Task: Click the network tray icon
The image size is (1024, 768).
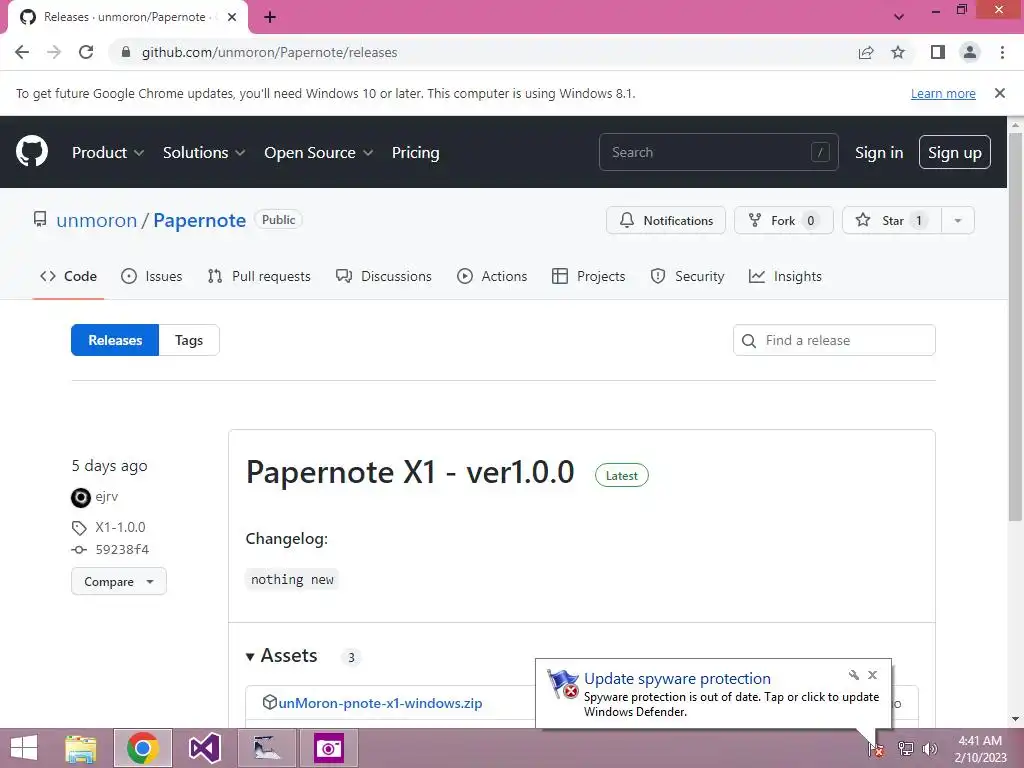Action: [x=905, y=749]
